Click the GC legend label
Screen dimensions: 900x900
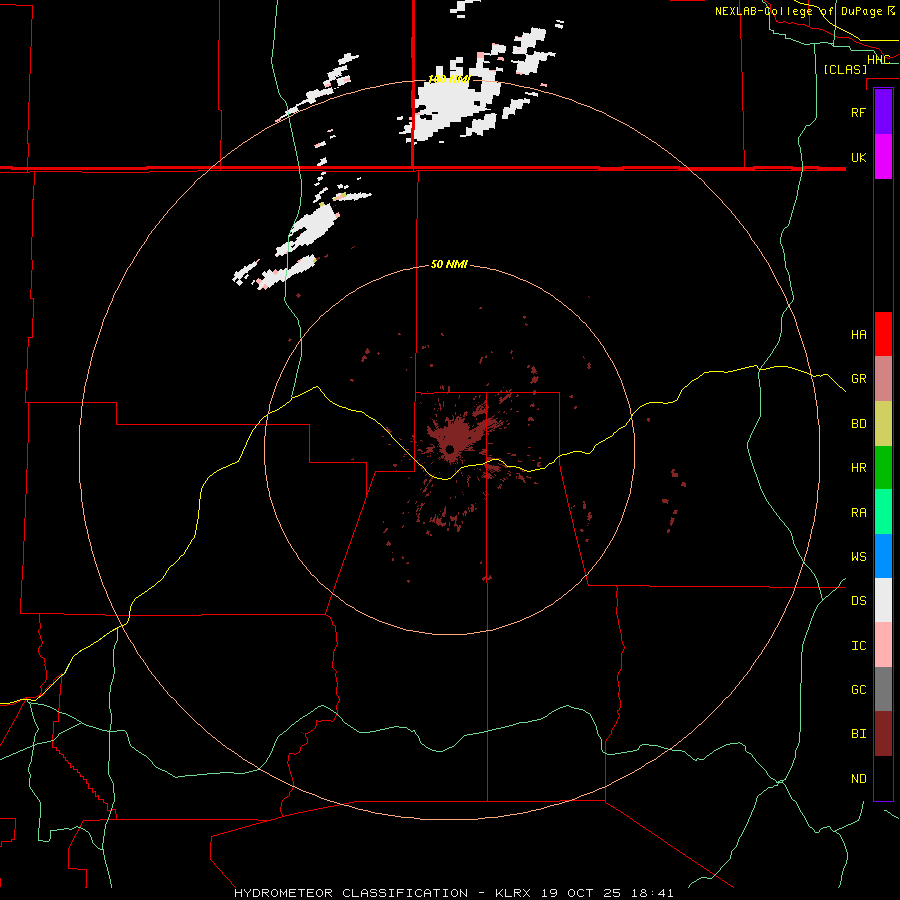(x=858, y=689)
